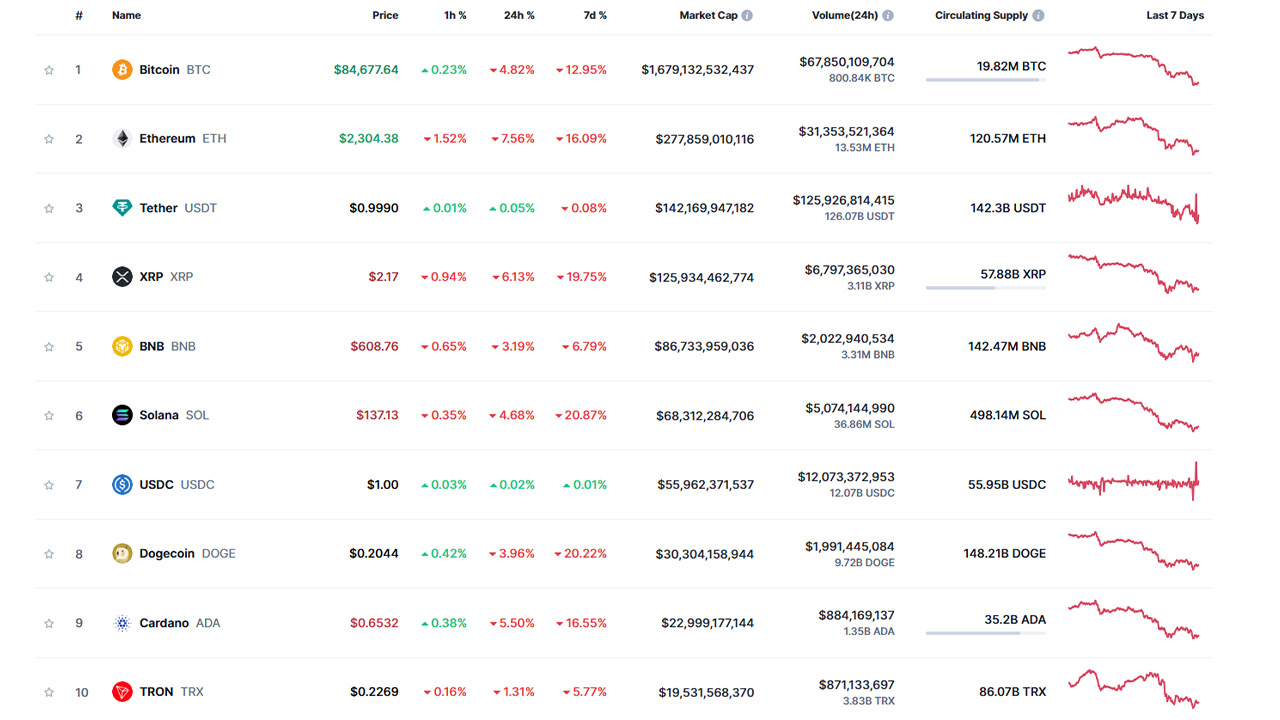Click the USDC logo icon
This screenshot has height=720, width=1280.
tap(122, 485)
